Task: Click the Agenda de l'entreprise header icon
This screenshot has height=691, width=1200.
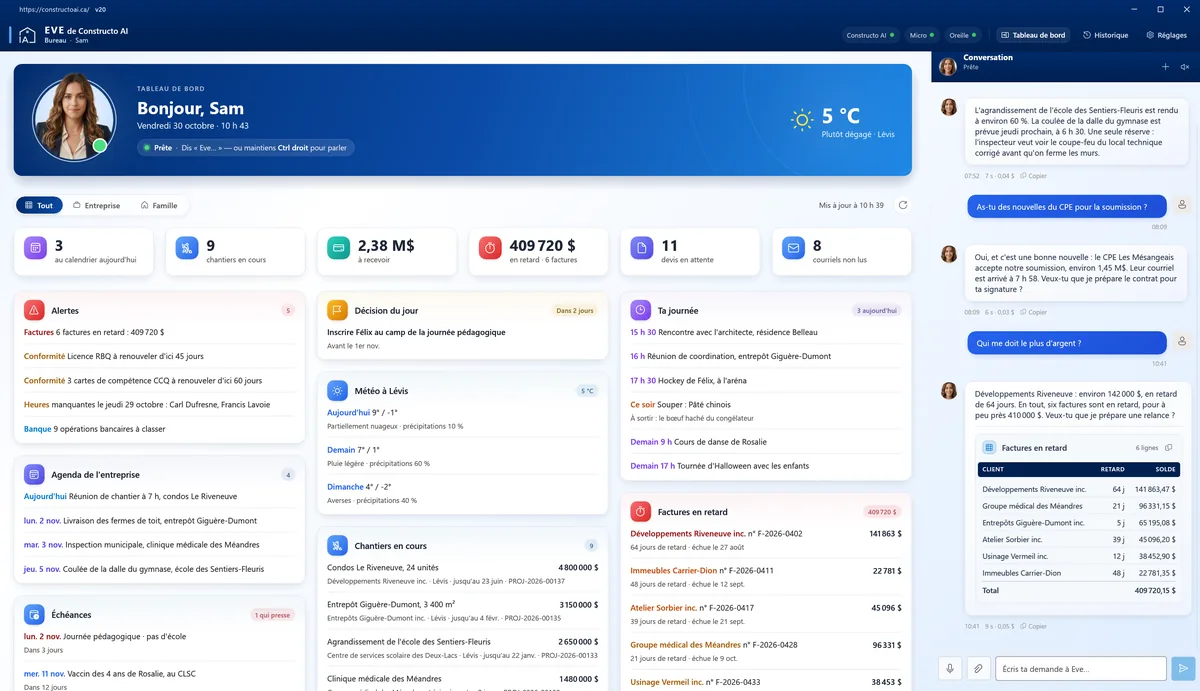Action: click(34, 474)
